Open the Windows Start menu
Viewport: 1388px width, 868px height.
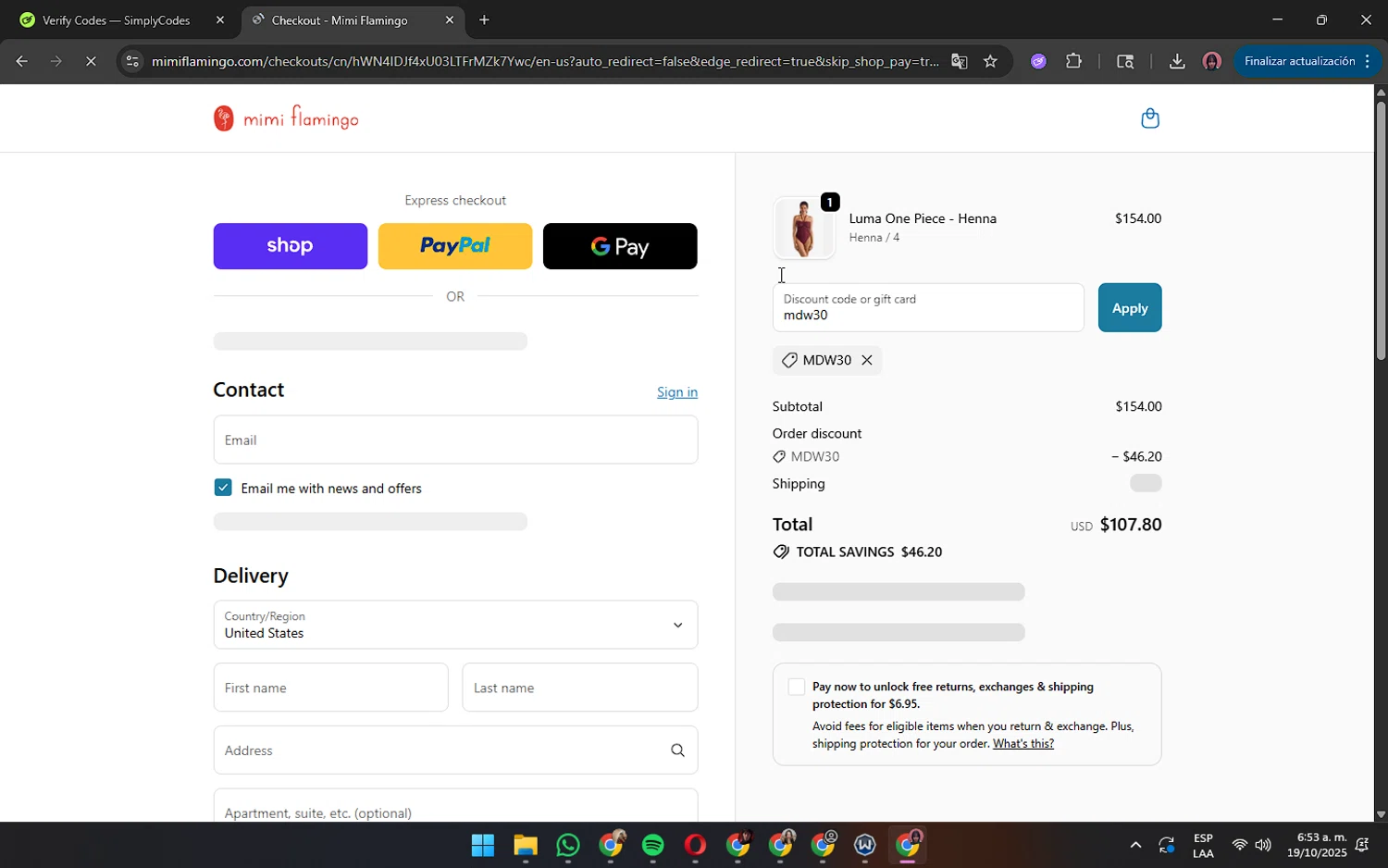[483, 845]
